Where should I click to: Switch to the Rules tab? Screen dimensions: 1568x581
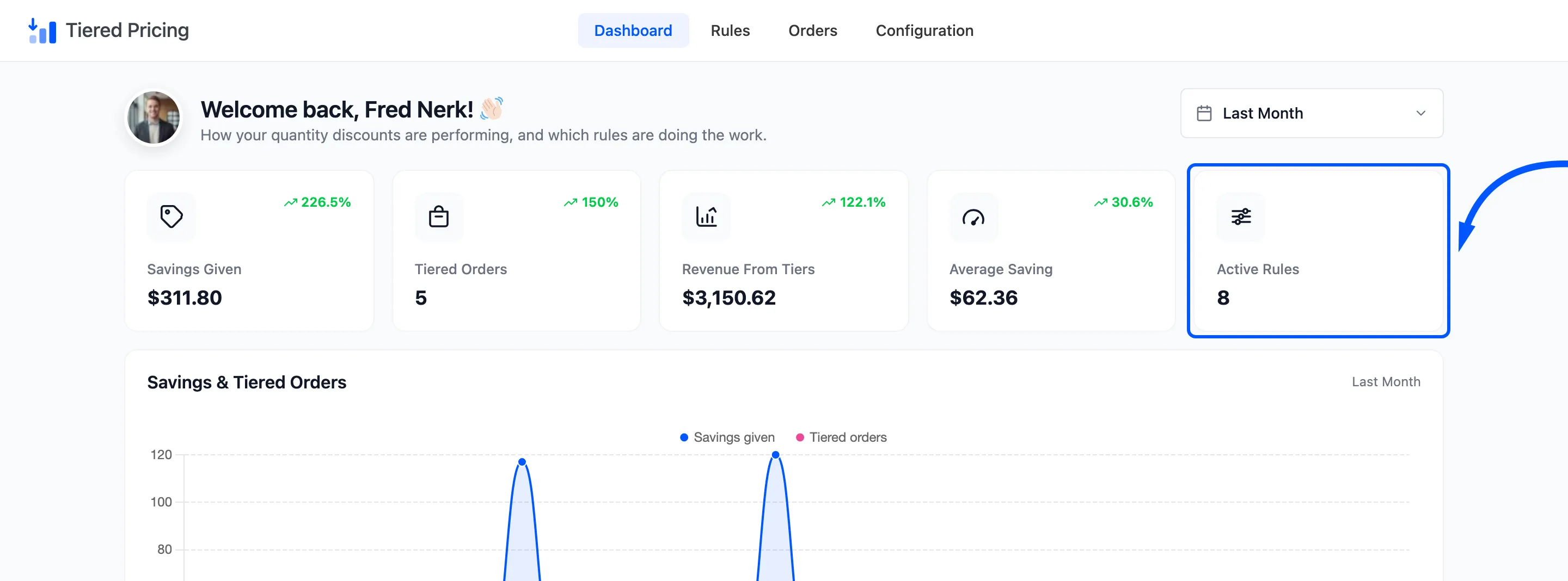click(x=730, y=30)
